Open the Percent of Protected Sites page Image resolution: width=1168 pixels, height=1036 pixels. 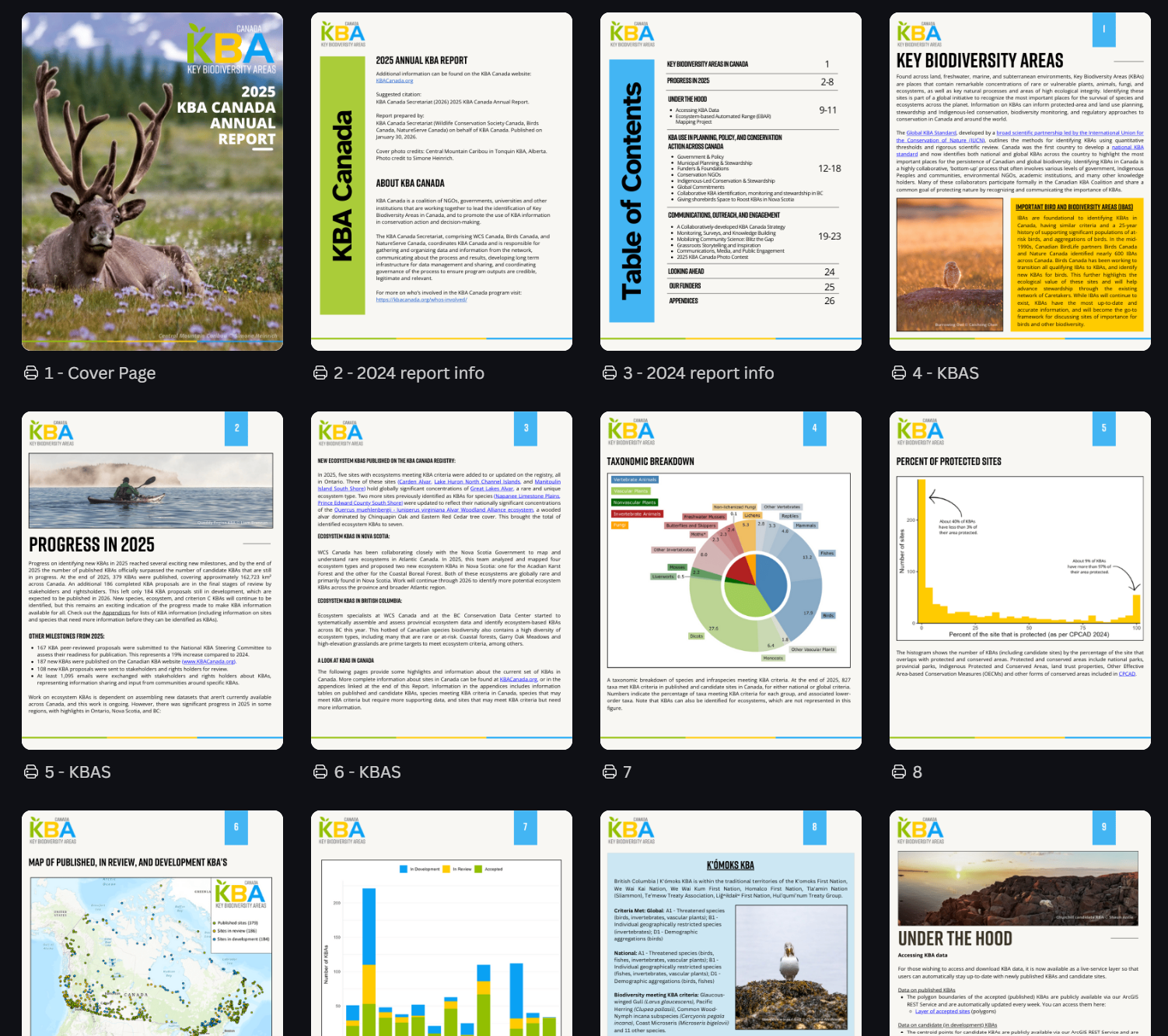click(1020, 580)
